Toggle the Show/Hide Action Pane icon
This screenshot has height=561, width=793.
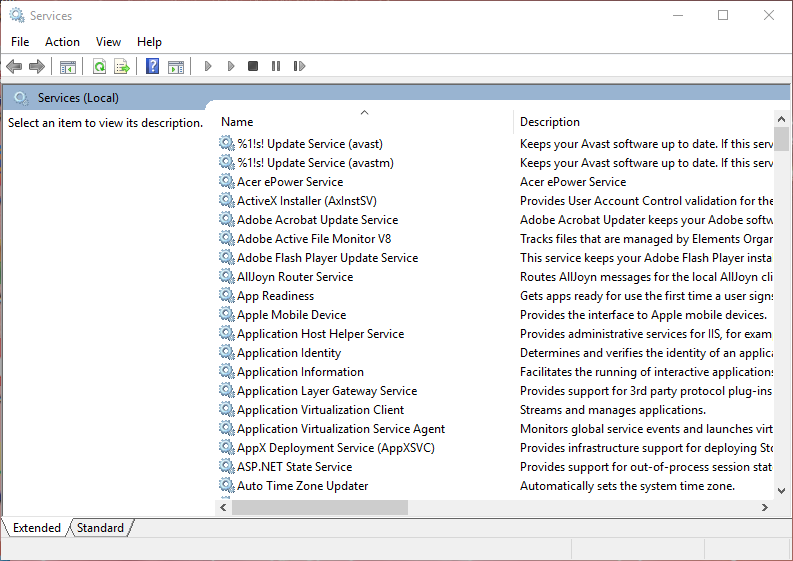(x=176, y=66)
